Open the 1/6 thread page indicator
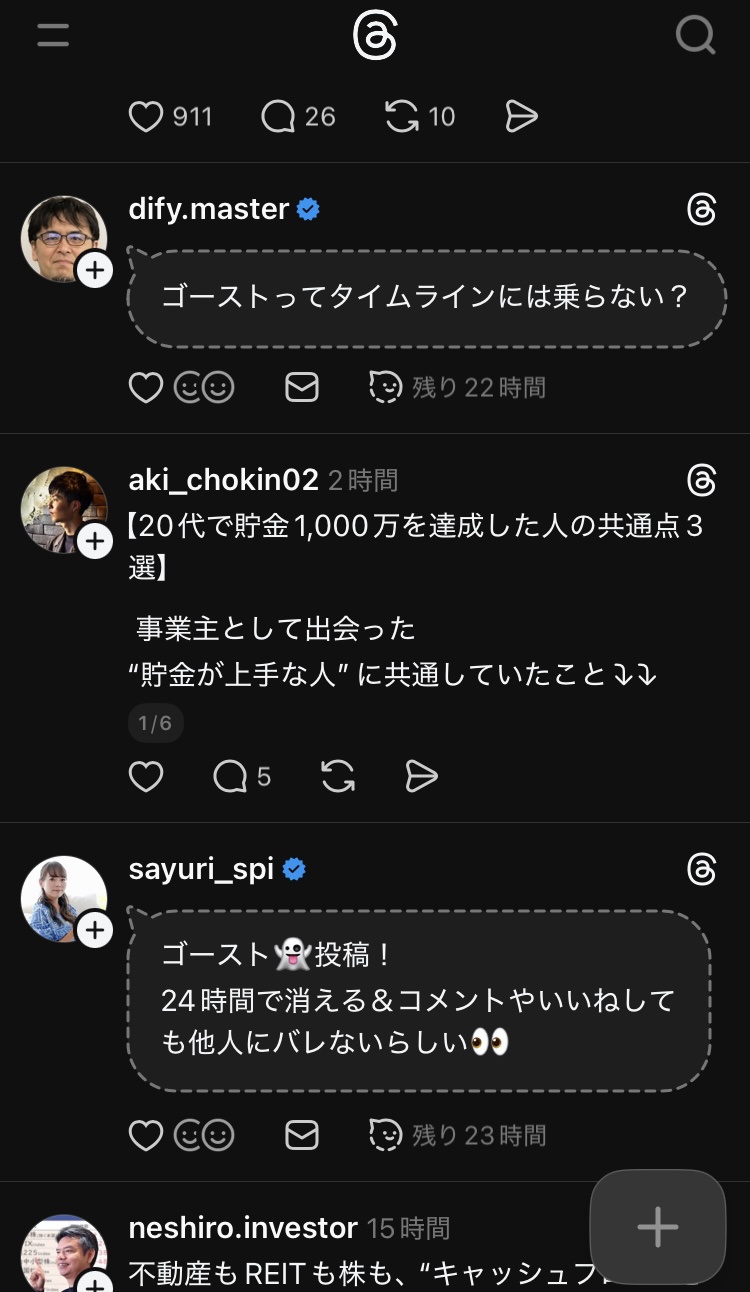Viewport: 750px width, 1292px height. [155, 723]
